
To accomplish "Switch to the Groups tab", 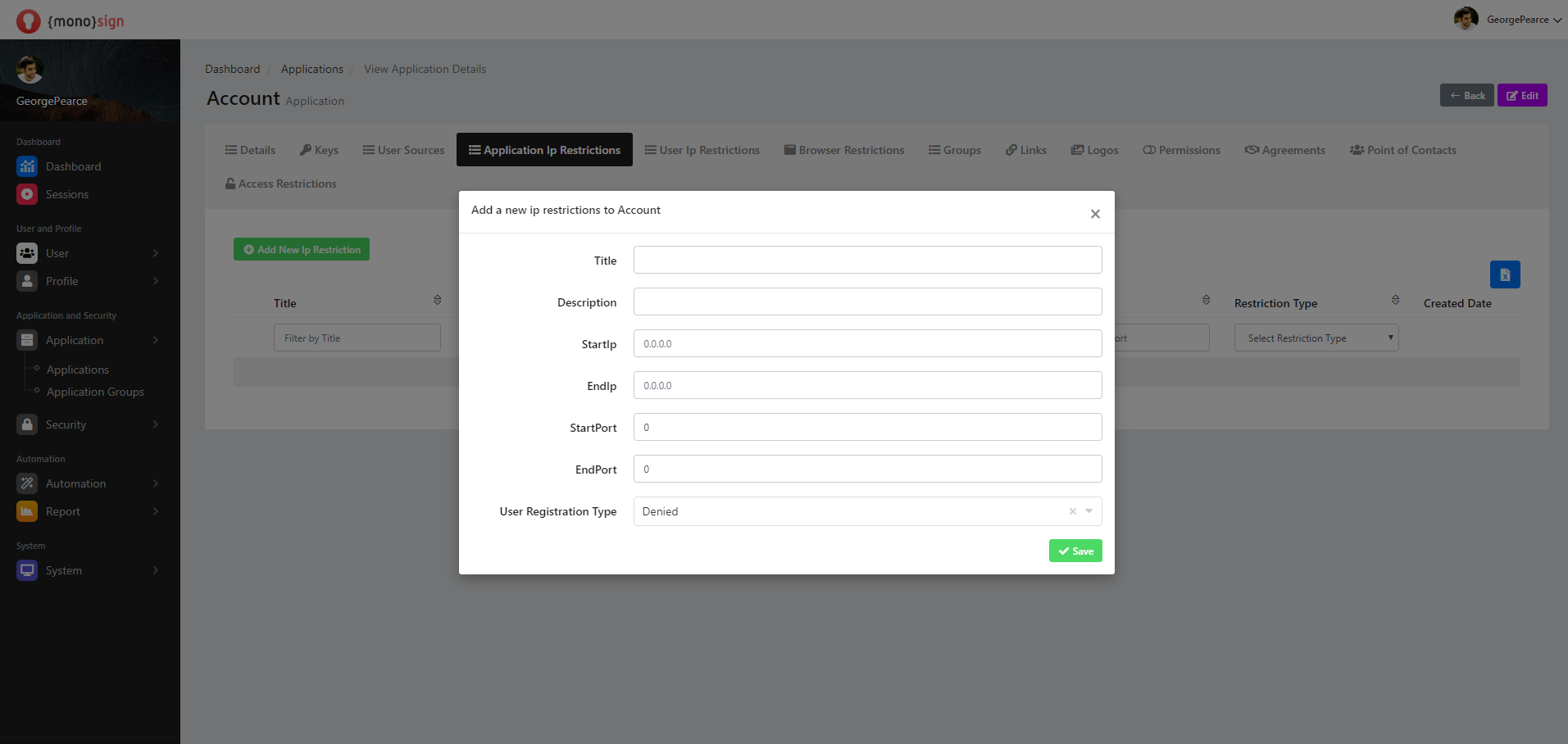I will [954, 150].
